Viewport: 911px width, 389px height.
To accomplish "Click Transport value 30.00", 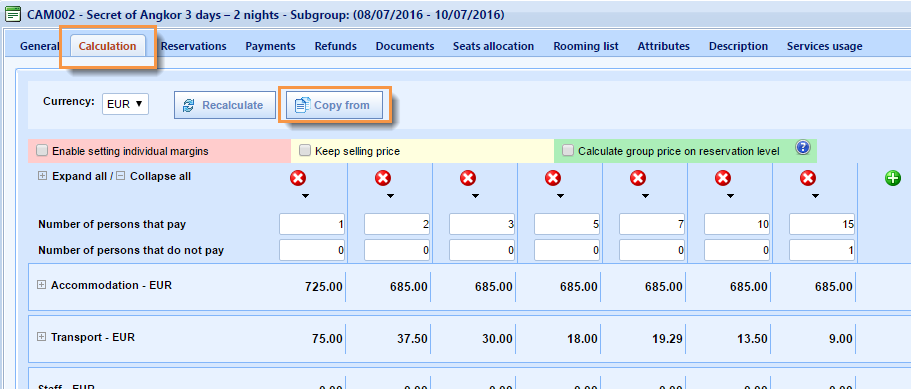I will point(497,338).
